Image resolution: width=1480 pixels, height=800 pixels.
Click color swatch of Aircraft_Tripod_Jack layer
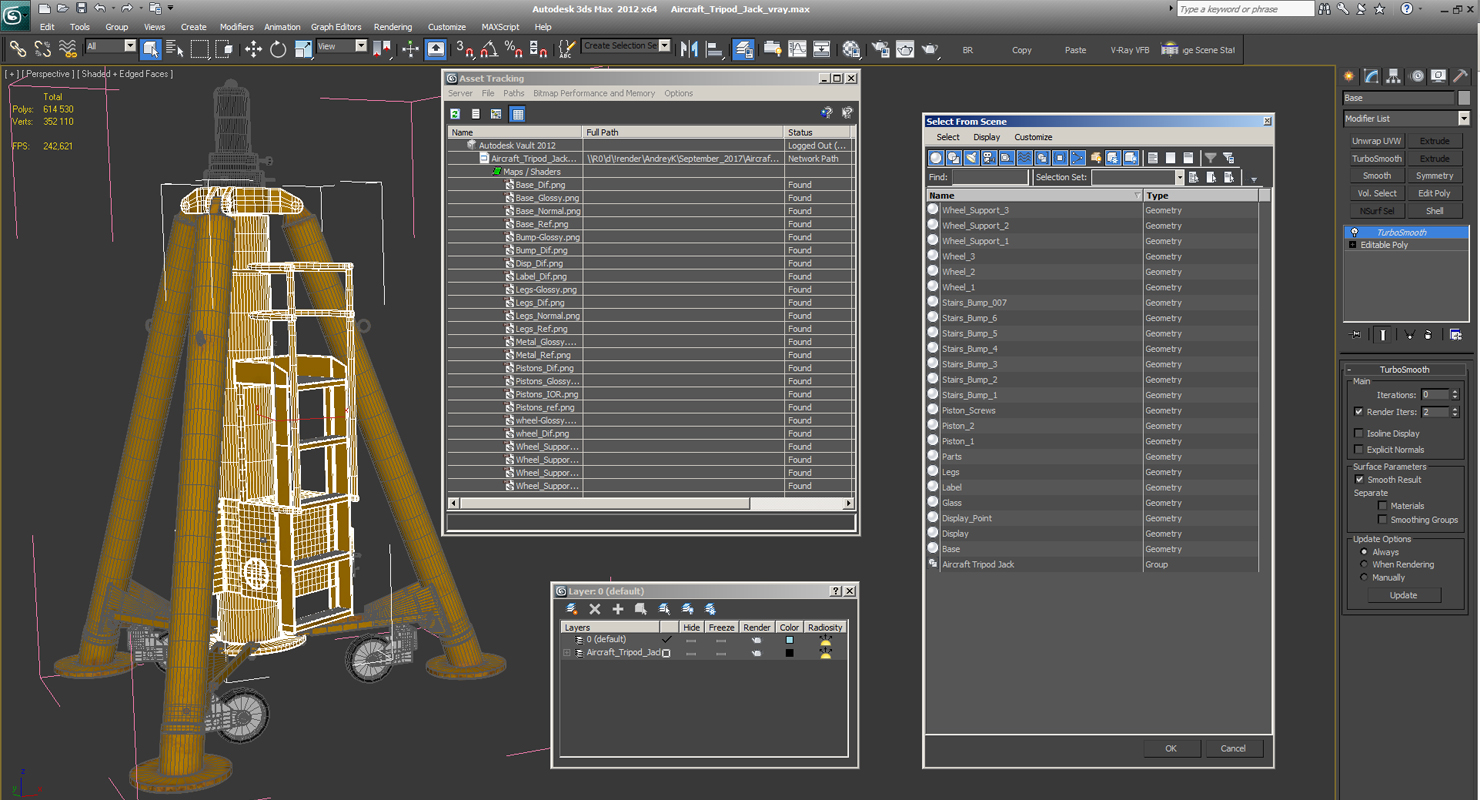789,653
